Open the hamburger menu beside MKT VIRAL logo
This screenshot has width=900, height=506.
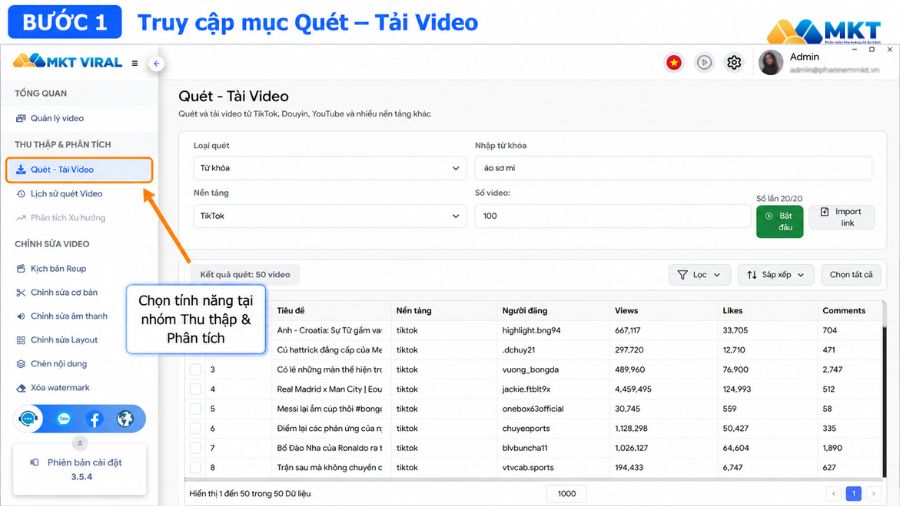[135, 63]
